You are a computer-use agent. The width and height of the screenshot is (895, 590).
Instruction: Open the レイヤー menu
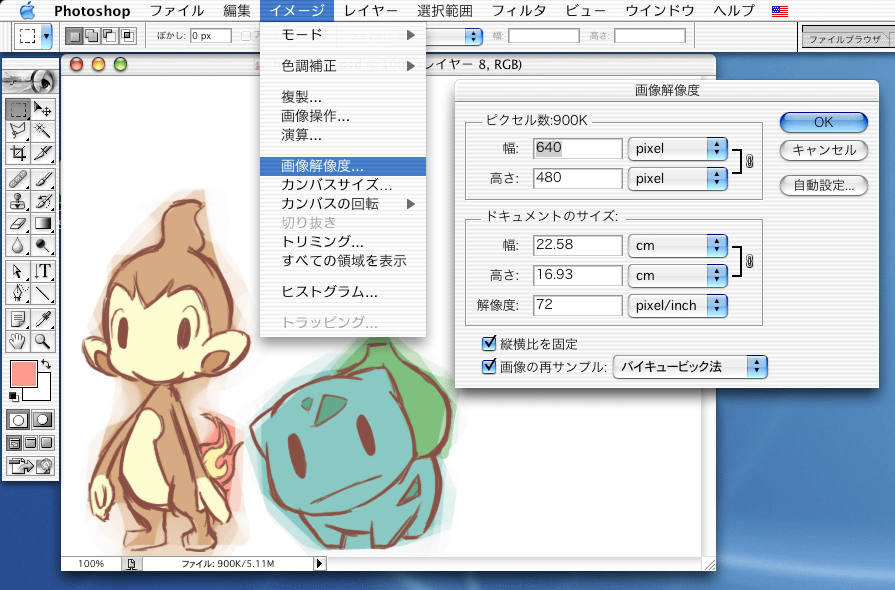(x=372, y=10)
